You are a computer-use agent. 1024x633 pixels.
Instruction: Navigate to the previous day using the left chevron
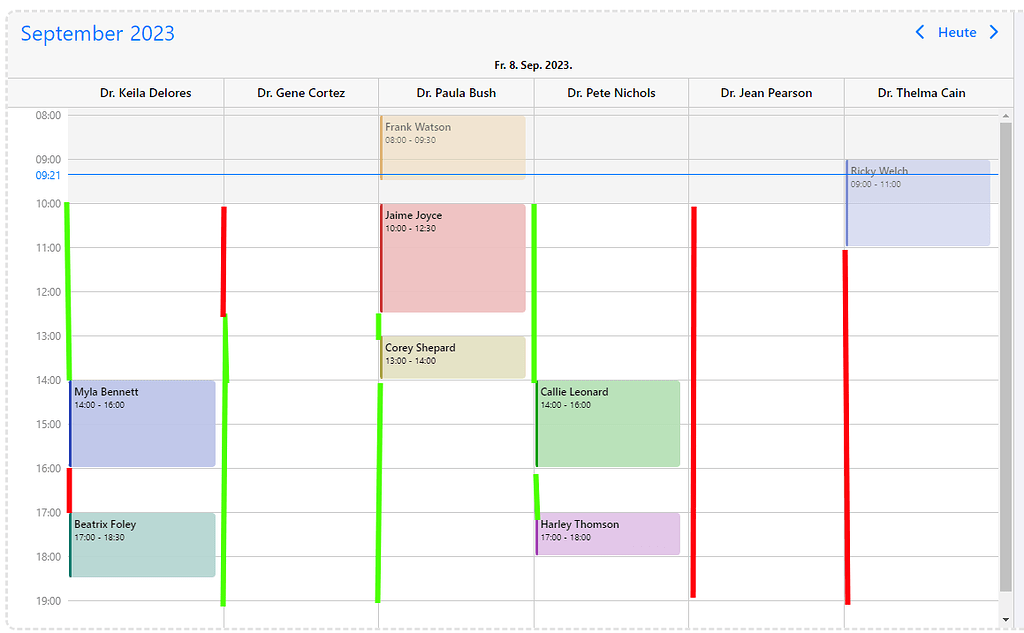(920, 31)
